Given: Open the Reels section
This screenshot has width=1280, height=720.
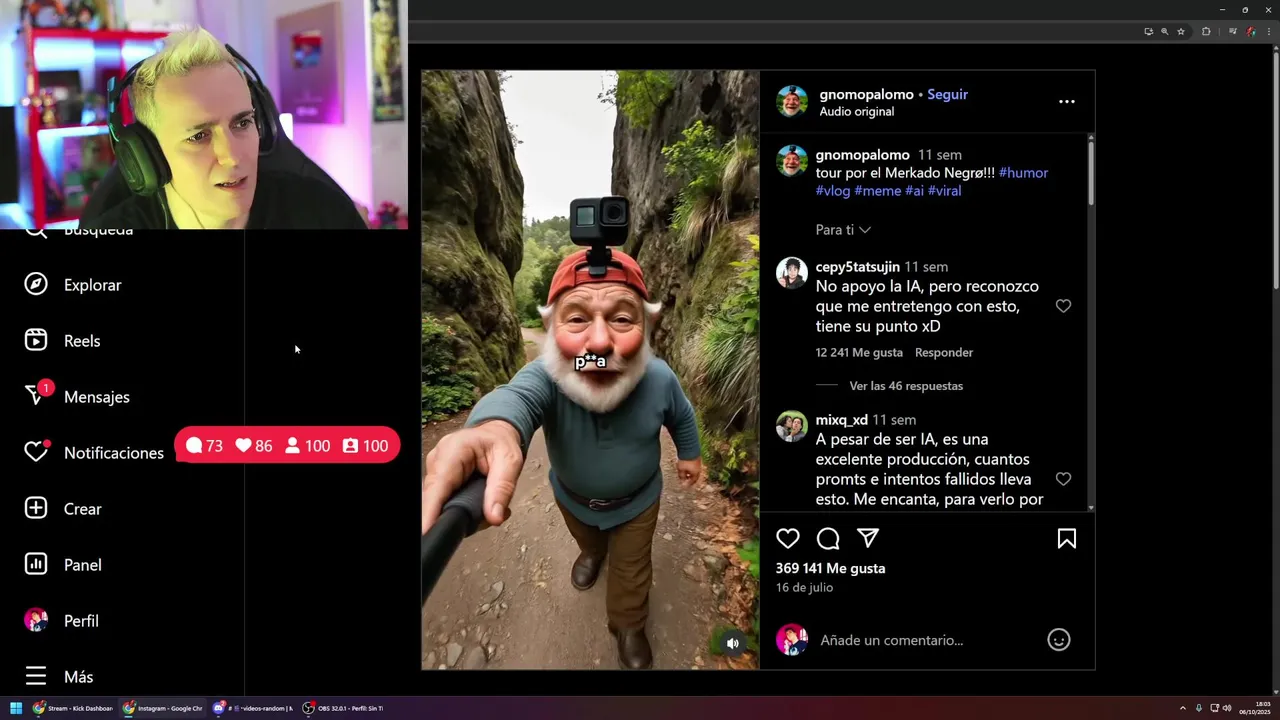Looking at the screenshot, I should (62, 341).
